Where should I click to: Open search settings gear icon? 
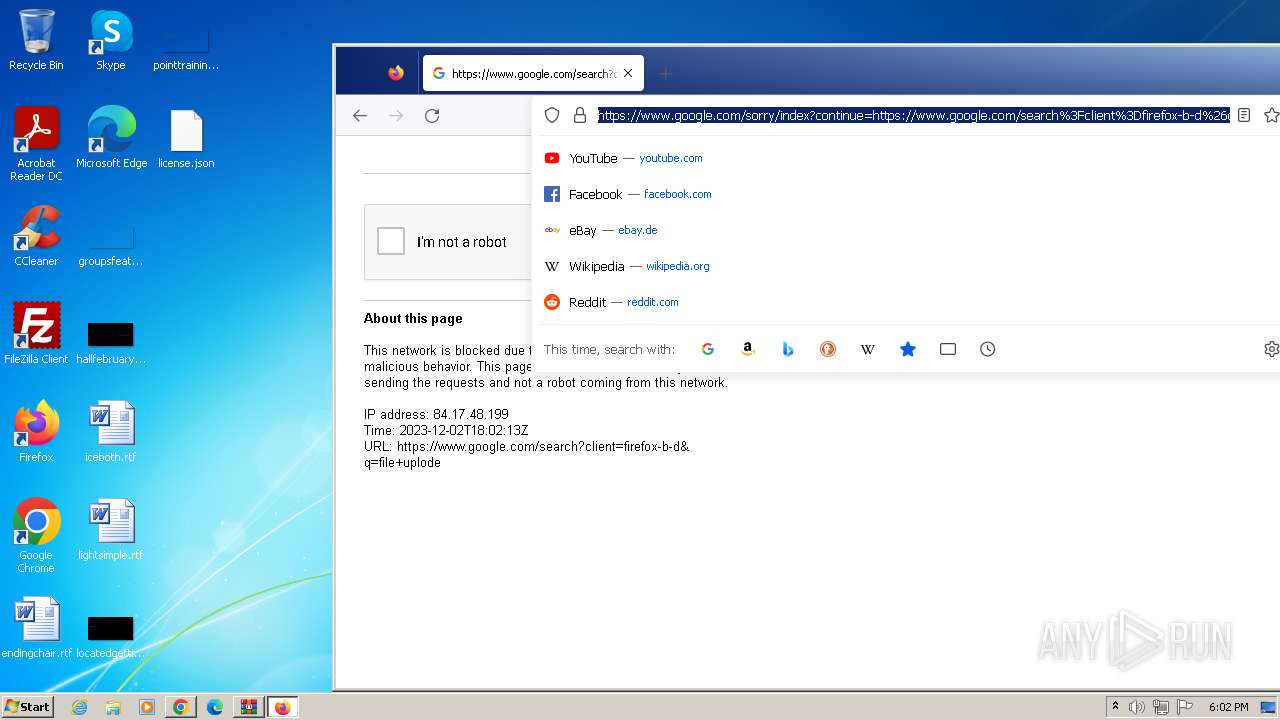point(1271,349)
